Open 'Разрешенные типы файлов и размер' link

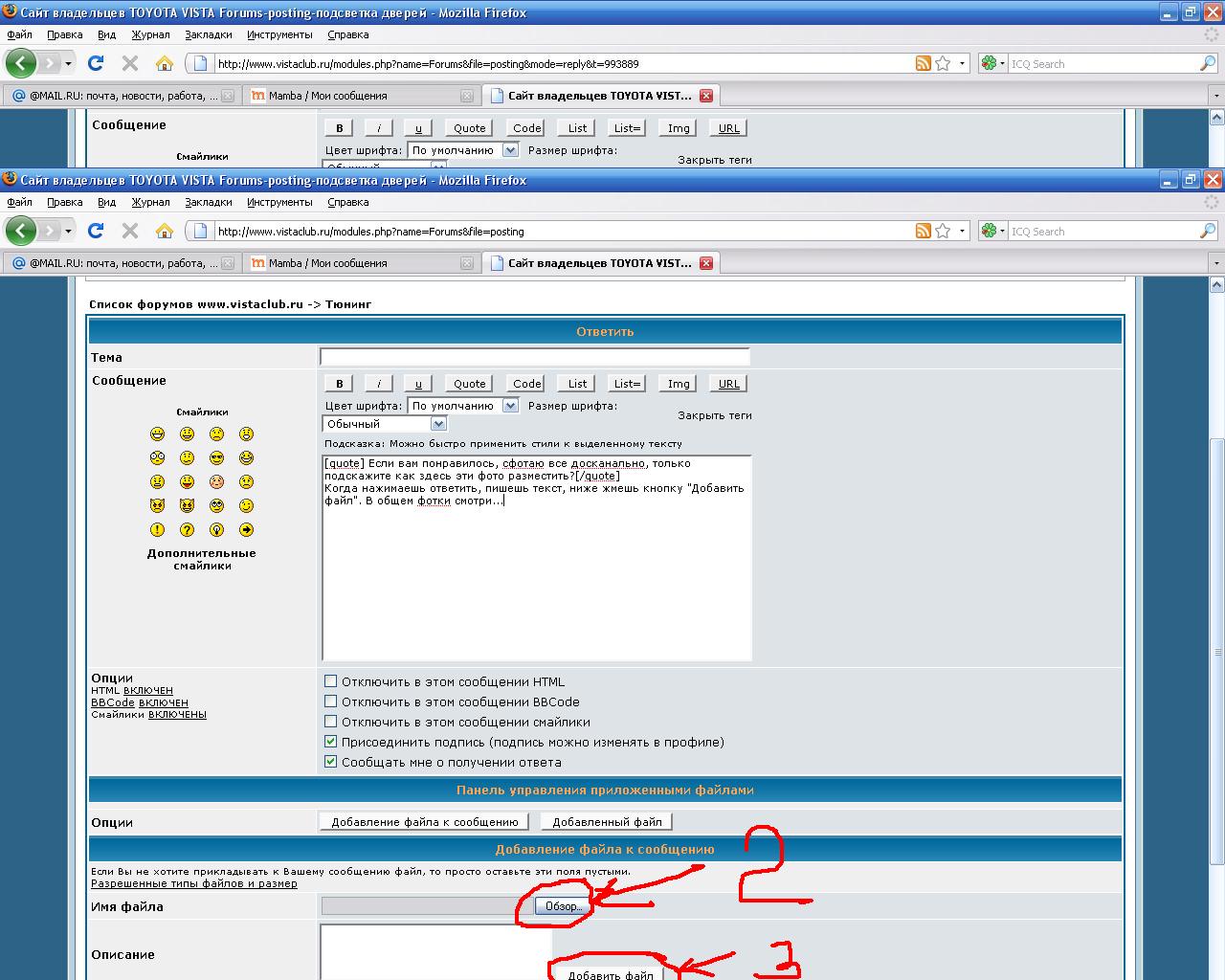point(193,883)
